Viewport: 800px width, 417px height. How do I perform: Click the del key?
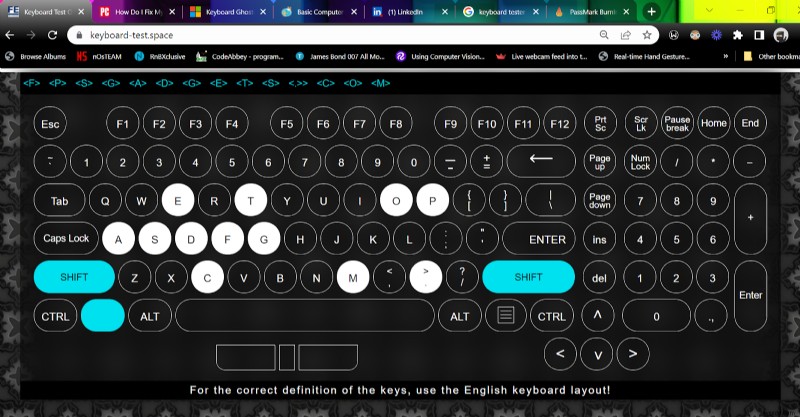tap(599, 278)
